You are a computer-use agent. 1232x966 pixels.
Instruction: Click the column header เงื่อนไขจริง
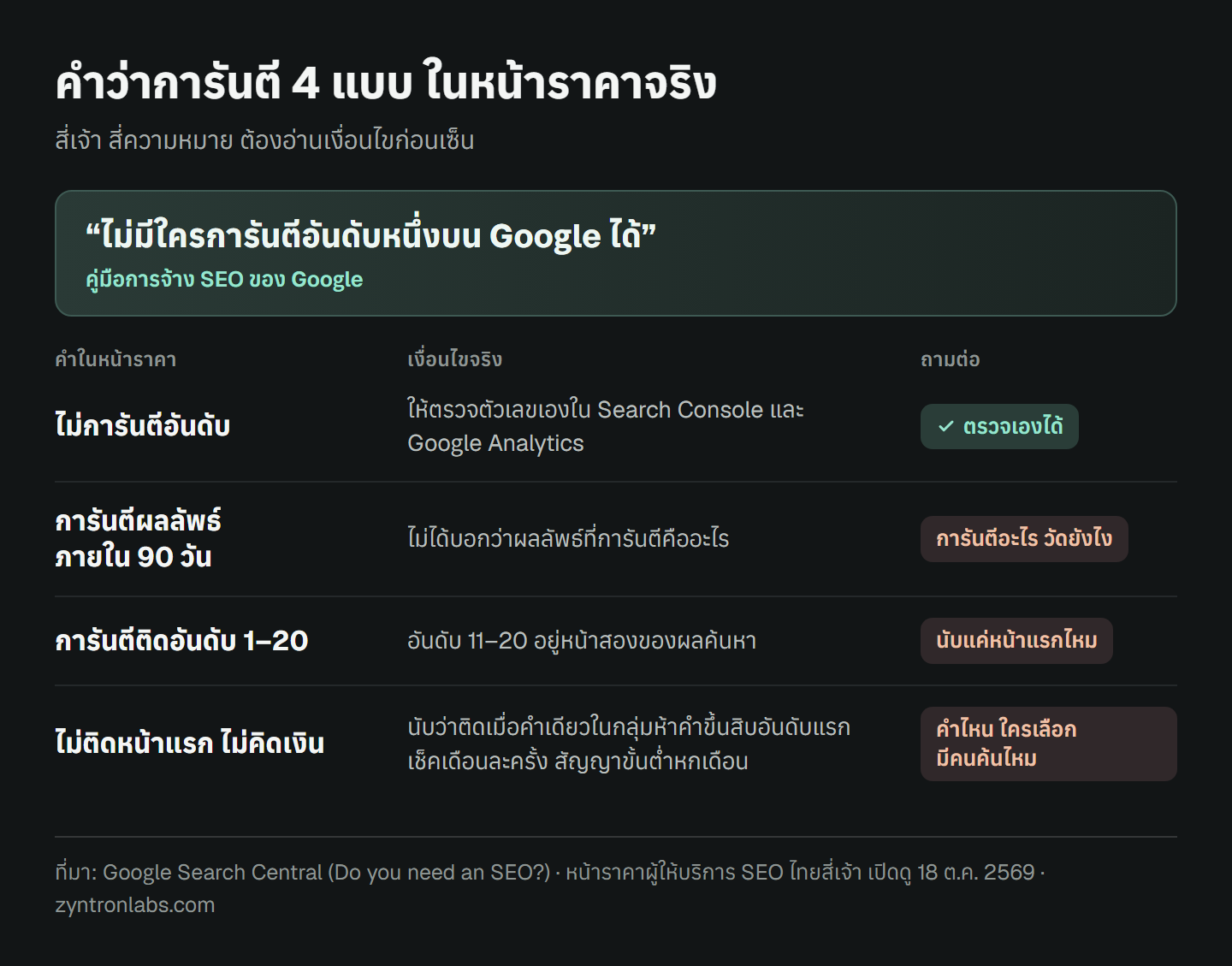454,359
